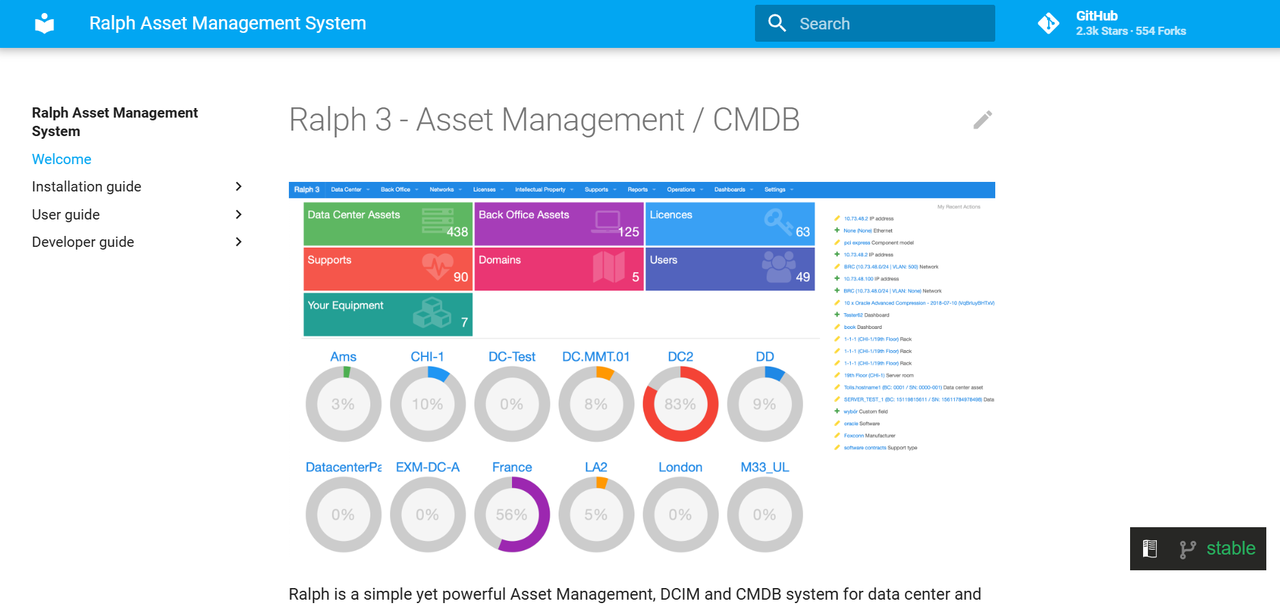Screen dimensions: 1280x612
Task: Click the Ralph docs logo icon in header
Action: coord(44,23)
